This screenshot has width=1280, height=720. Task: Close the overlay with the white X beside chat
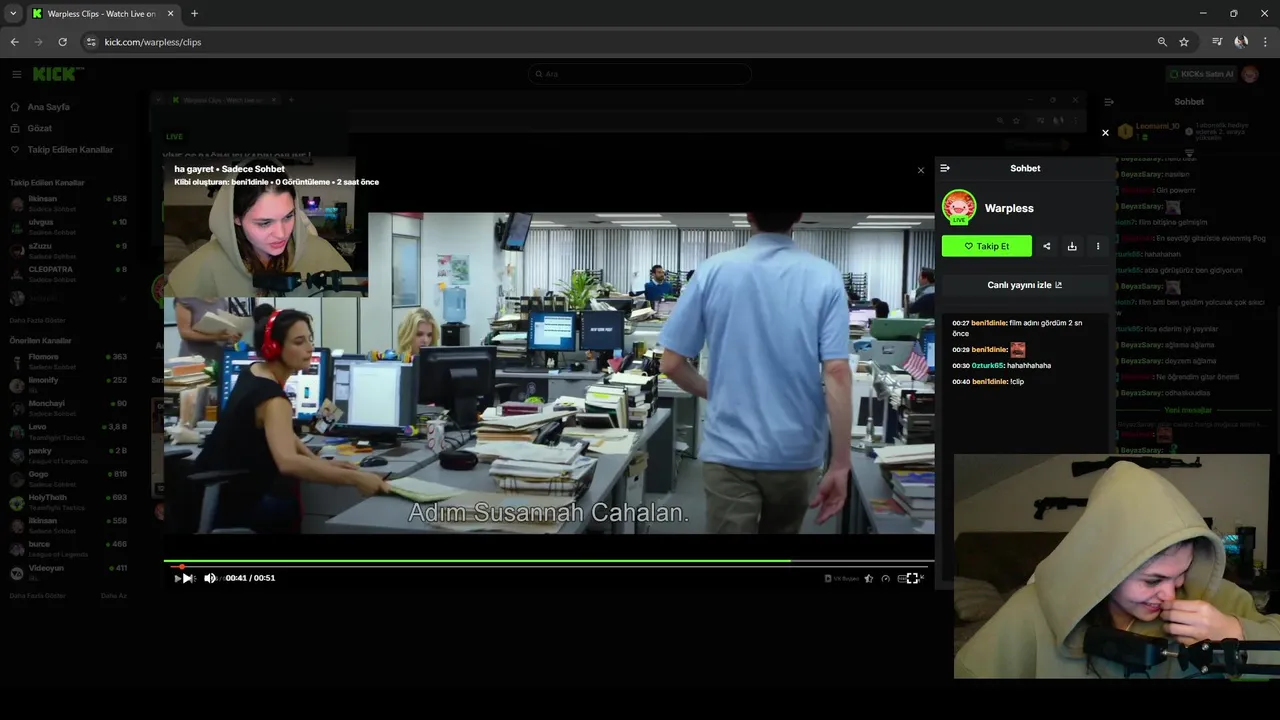(x=1105, y=132)
